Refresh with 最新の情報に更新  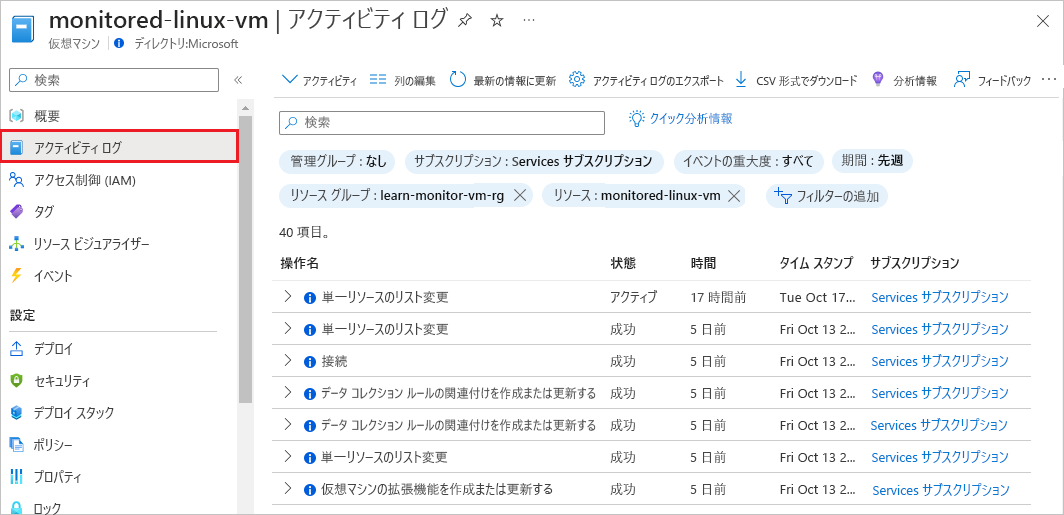503,80
